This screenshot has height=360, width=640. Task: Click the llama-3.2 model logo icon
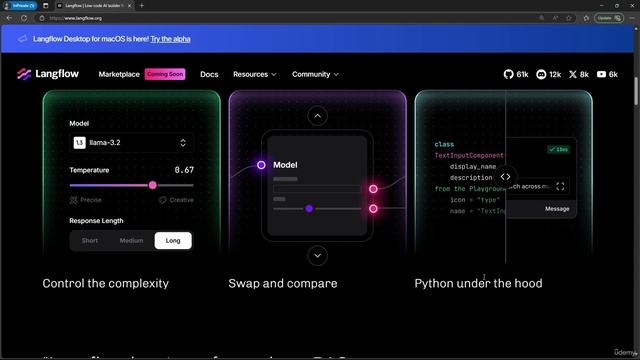point(79,142)
